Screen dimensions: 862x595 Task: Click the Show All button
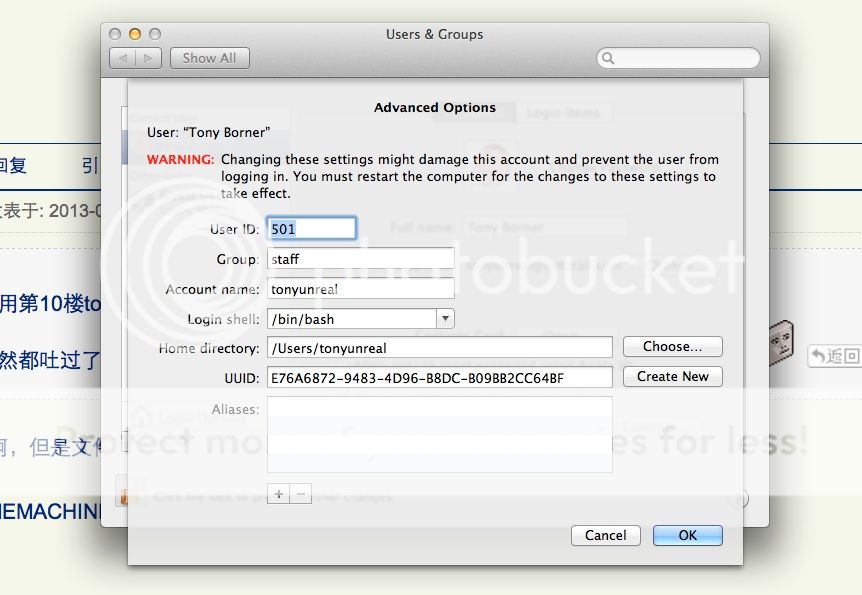[x=209, y=58]
